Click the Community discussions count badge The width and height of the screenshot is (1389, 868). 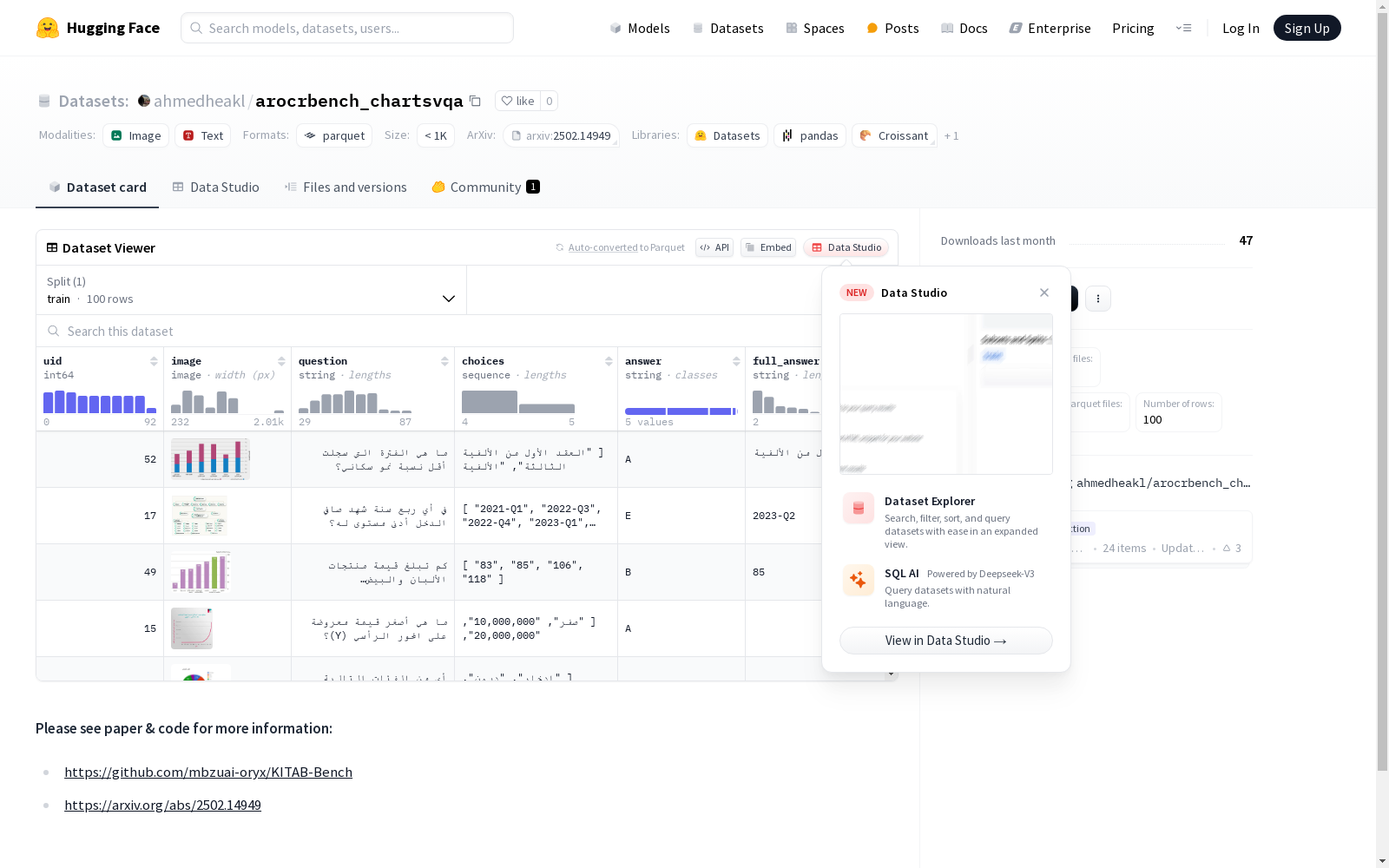click(533, 187)
